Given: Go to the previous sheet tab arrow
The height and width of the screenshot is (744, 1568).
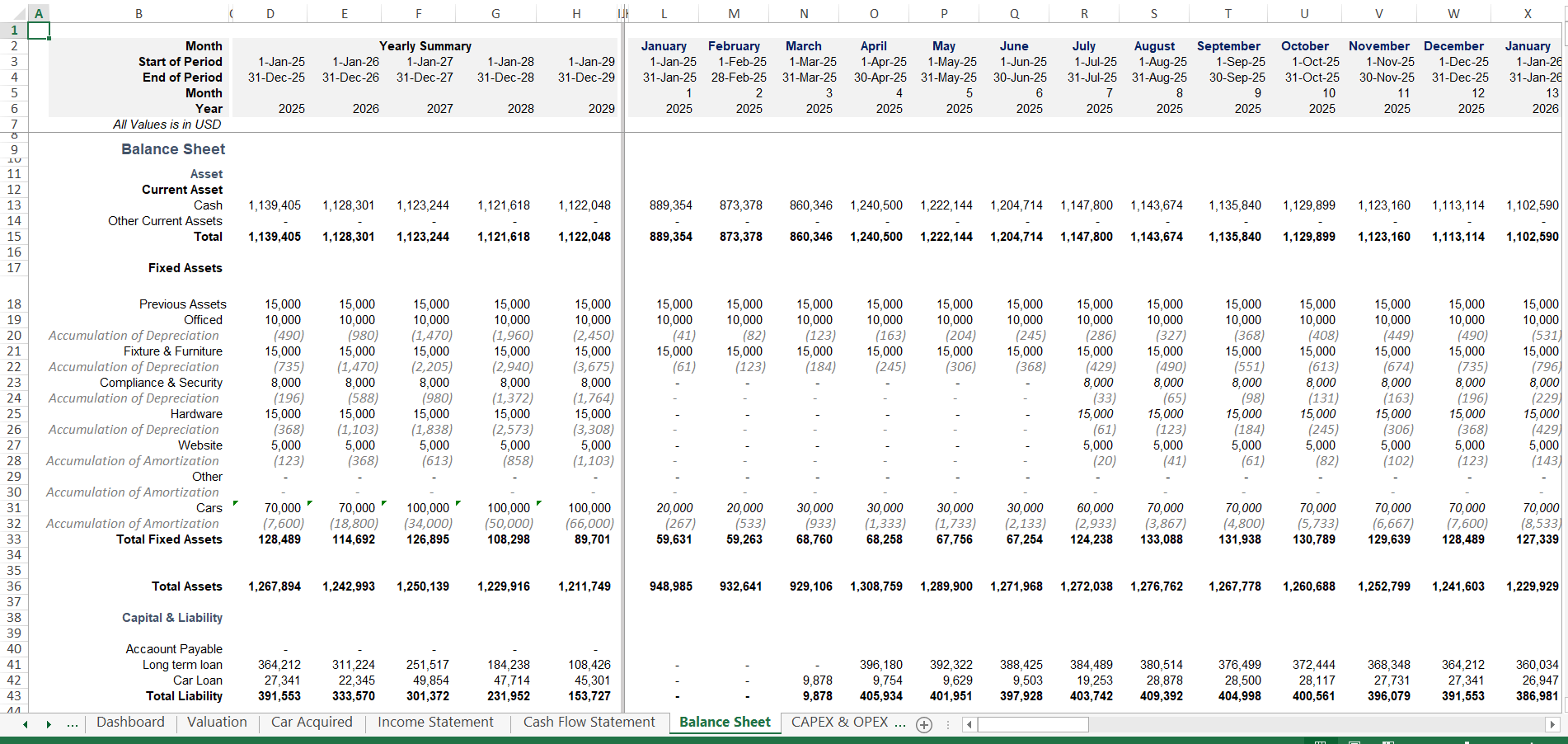Looking at the screenshot, I should click(x=26, y=724).
